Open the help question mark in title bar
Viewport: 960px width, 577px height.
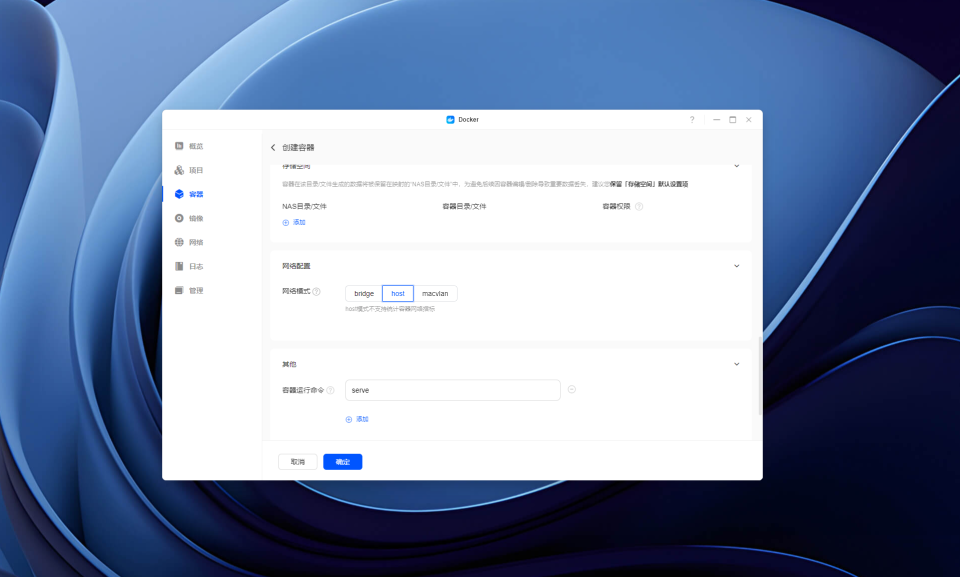692,120
